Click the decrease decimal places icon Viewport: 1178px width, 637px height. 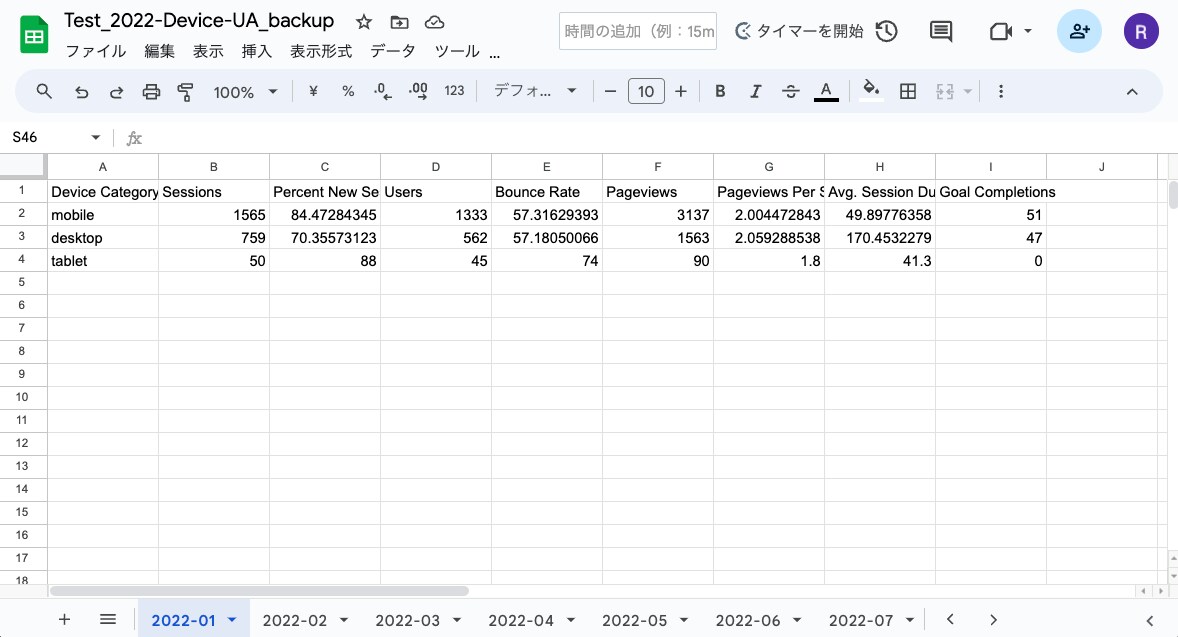tap(382, 91)
